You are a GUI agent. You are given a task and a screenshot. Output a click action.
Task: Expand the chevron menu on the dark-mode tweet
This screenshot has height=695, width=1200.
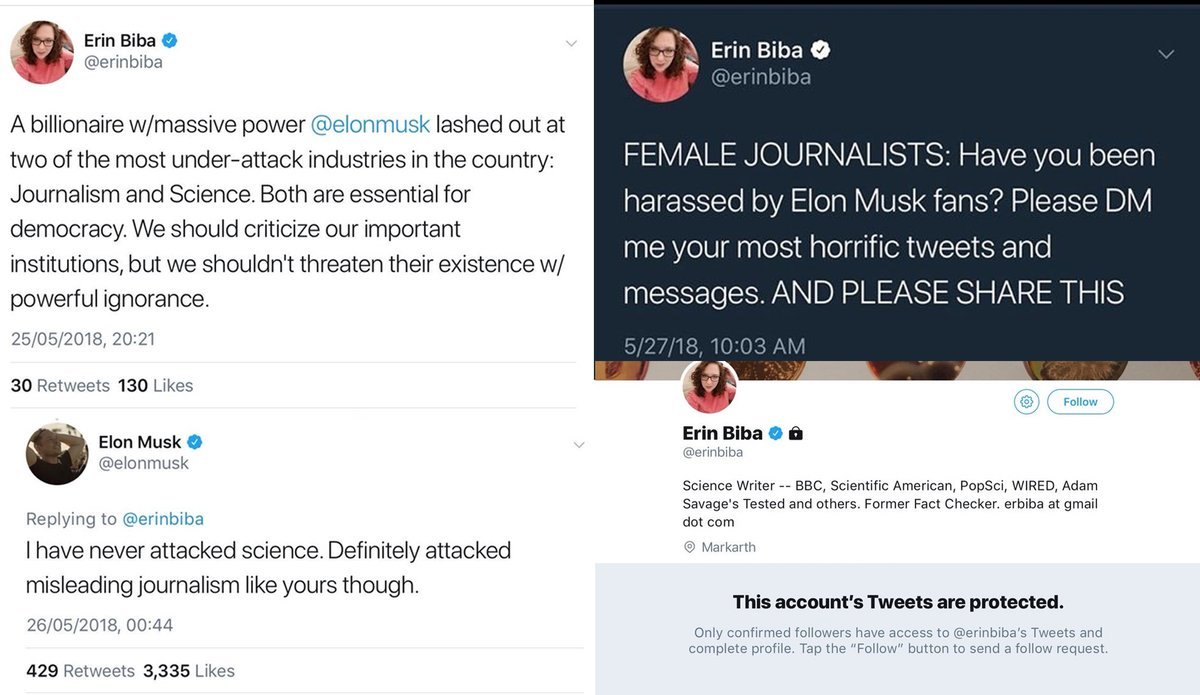click(1166, 54)
